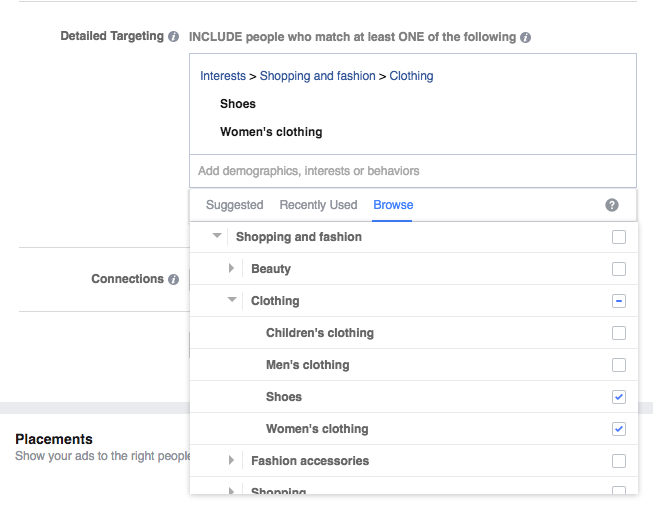
Task: Open the help question mark in browse tabs
Action: [x=612, y=205]
